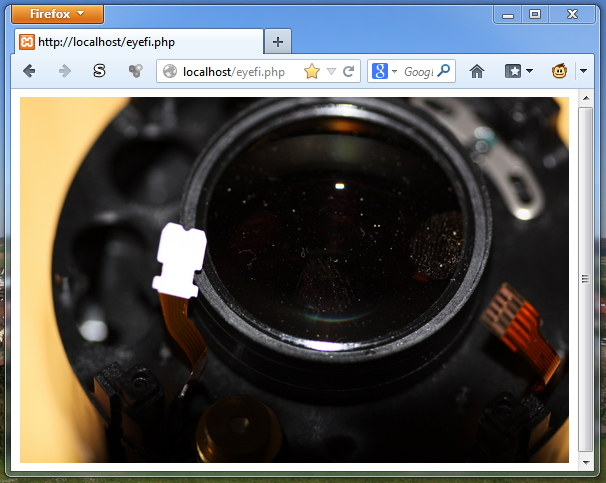606x483 pixels.
Task: Reload the page with the refresh icon
Action: click(x=348, y=71)
